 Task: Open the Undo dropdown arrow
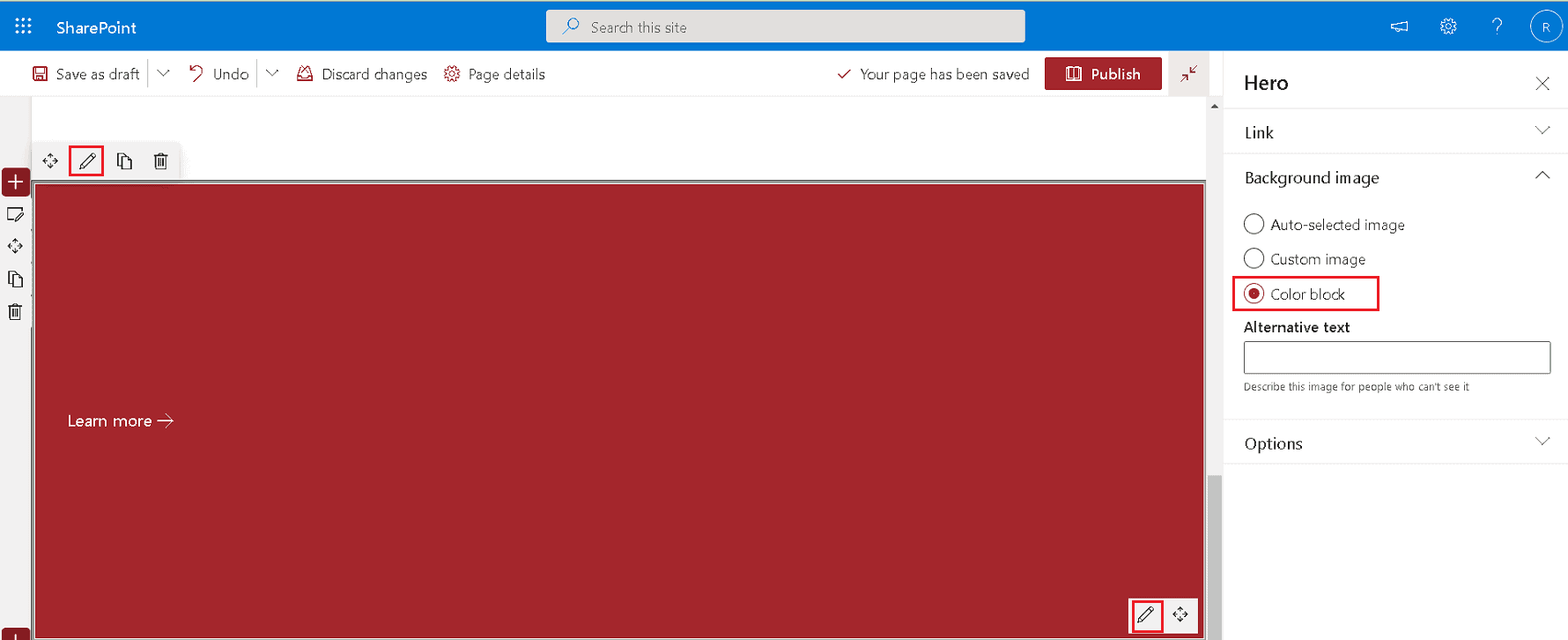coord(272,73)
